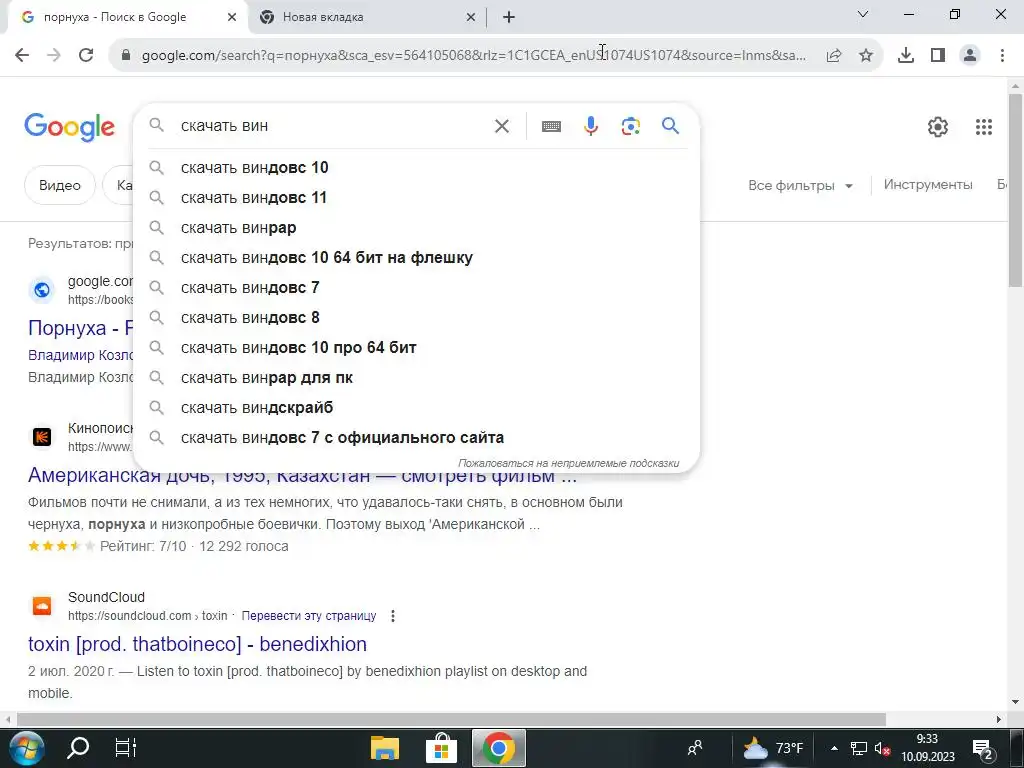Screen dimensions: 1024x768
Task: Click the Chrome taskbar icon
Action: point(498,748)
